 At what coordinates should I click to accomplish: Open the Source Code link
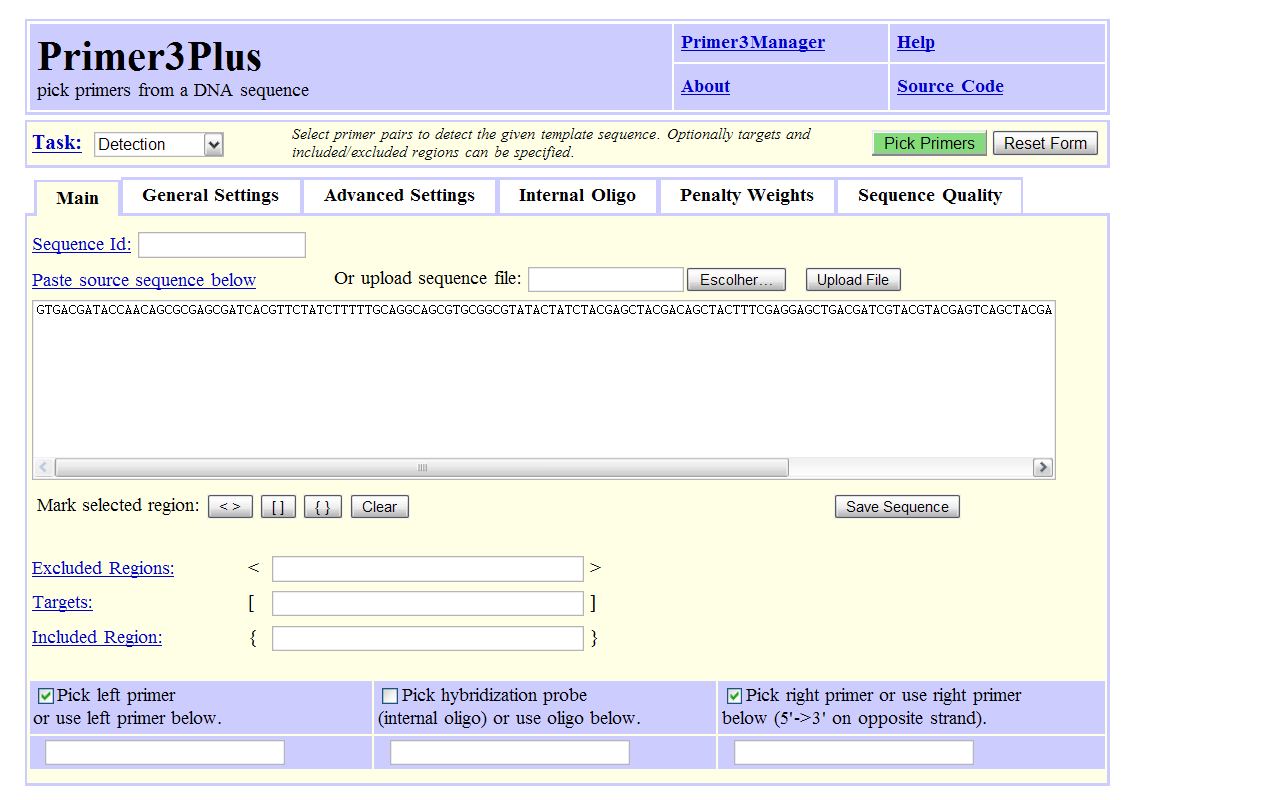(950, 86)
